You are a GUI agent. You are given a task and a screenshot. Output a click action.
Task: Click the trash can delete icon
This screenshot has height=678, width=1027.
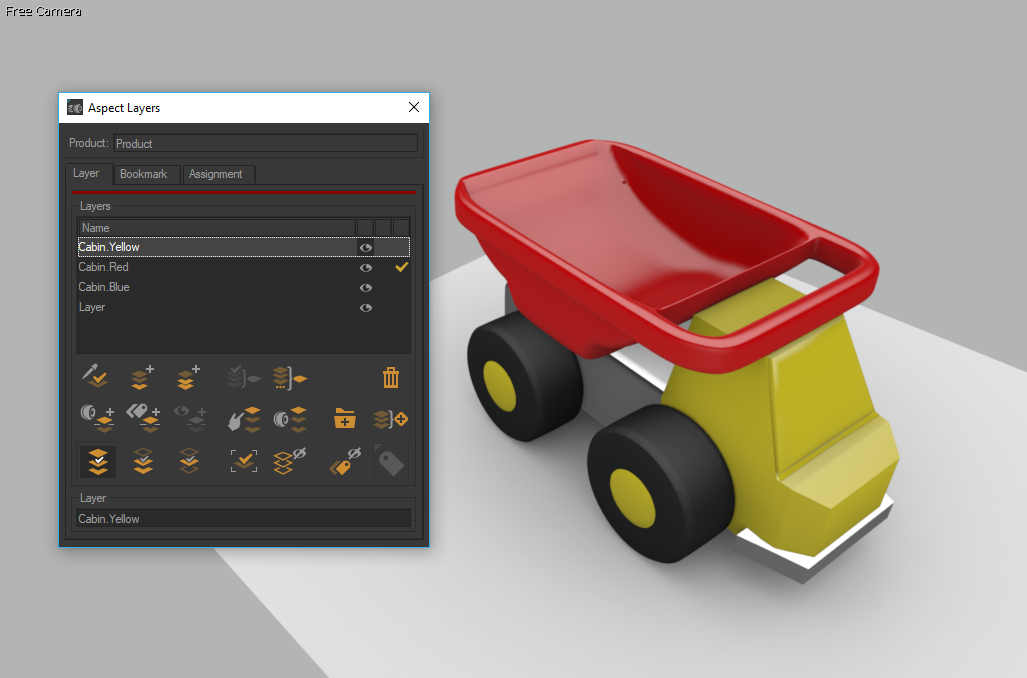(391, 378)
